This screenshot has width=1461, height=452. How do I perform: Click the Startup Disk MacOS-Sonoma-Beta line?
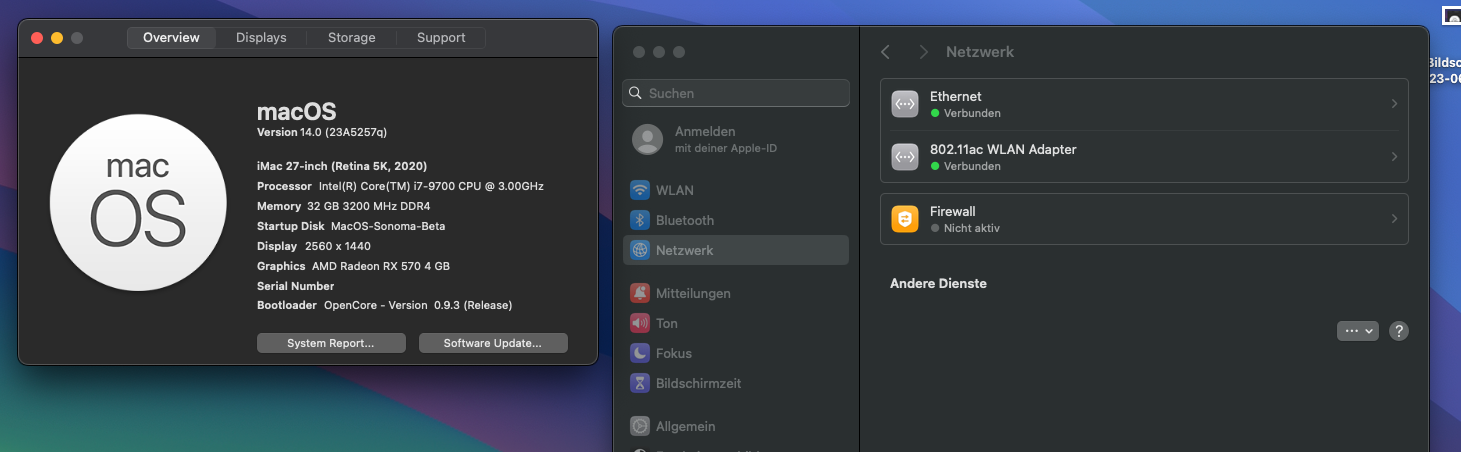(x=351, y=226)
